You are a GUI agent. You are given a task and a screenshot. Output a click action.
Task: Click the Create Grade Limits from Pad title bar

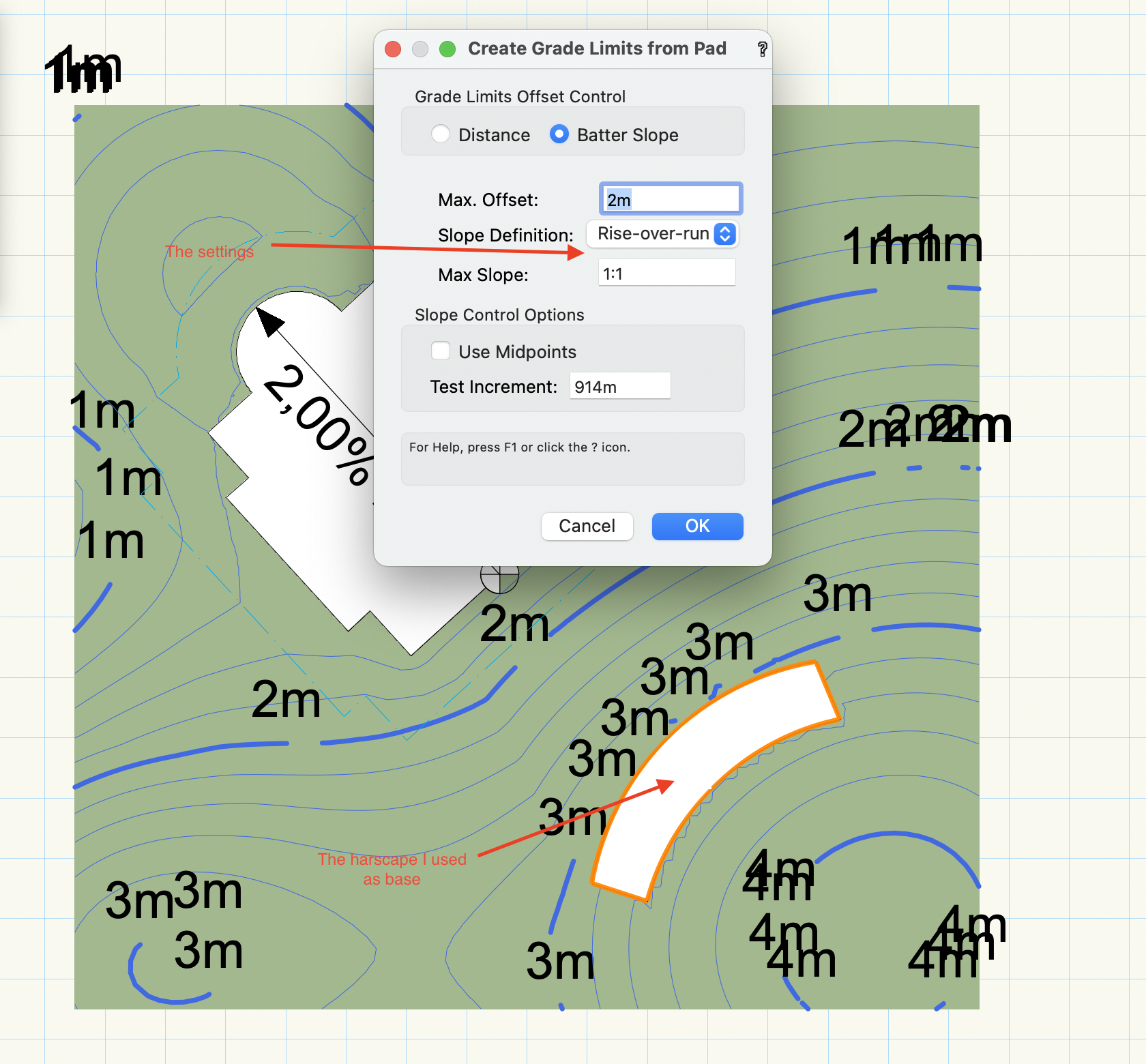[x=596, y=48]
